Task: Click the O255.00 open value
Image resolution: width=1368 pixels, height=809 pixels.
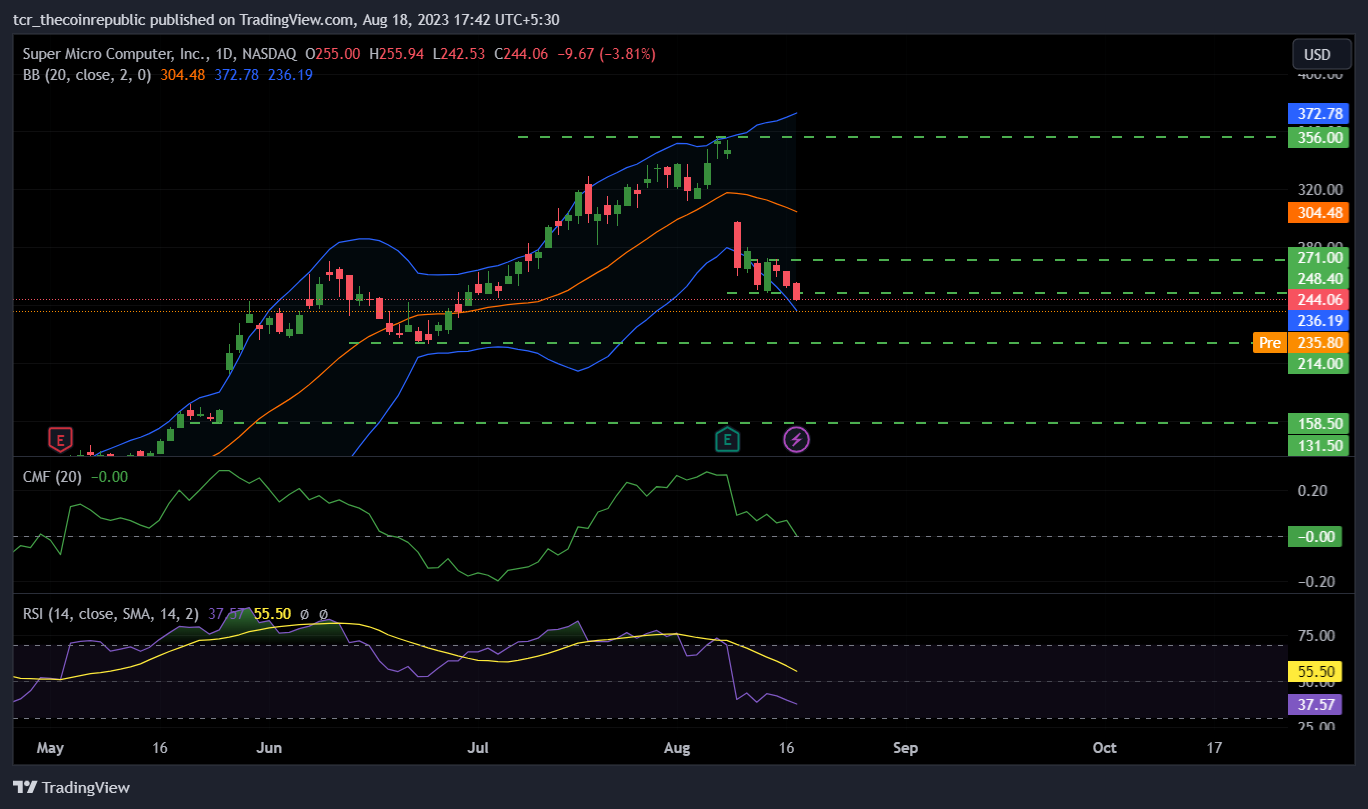Action: point(333,54)
